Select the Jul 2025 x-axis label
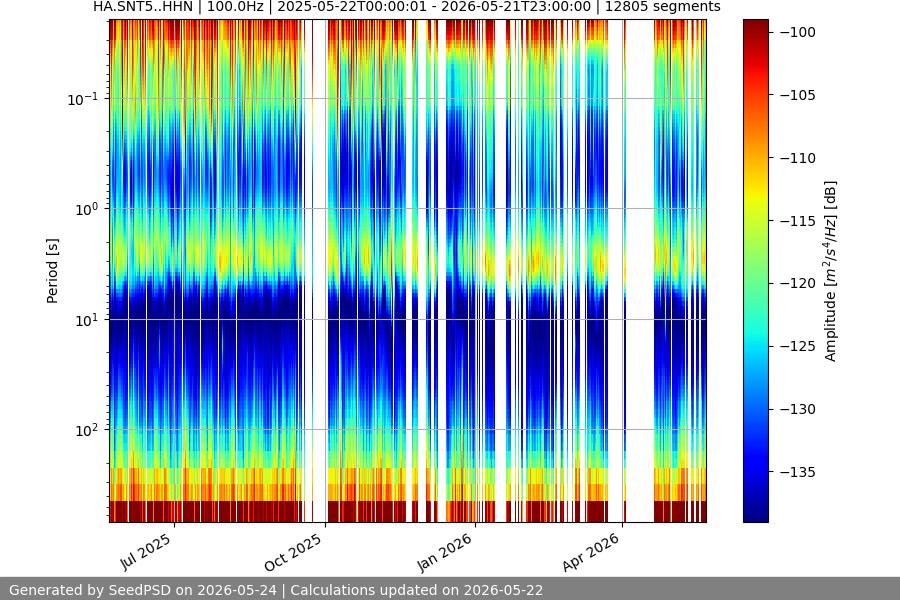Screen dimensions: 900x600 146,551
